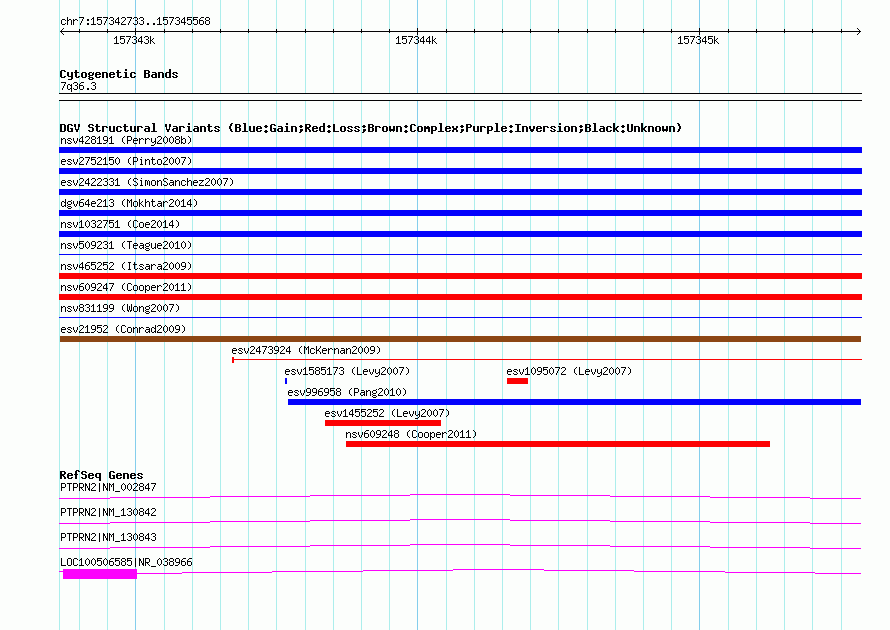Click the Cytogenetic Bands track heading
890x630 pixels.
(119, 74)
